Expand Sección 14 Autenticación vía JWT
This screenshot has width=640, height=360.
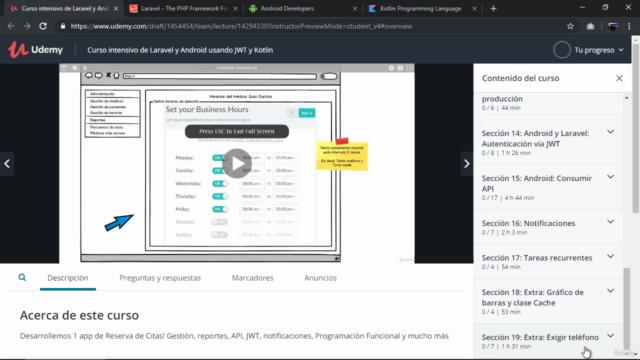(610, 132)
